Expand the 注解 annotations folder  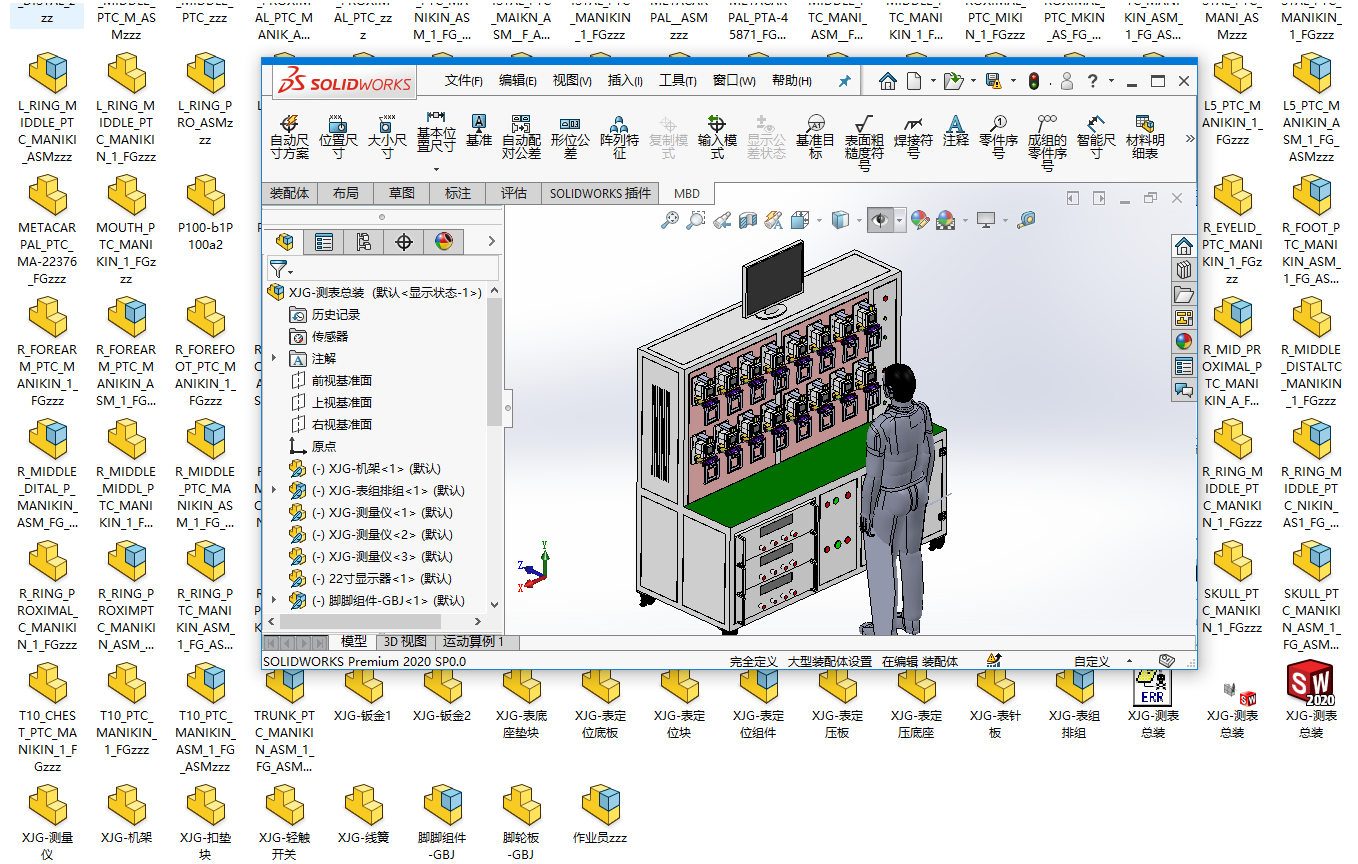[x=274, y=358]
